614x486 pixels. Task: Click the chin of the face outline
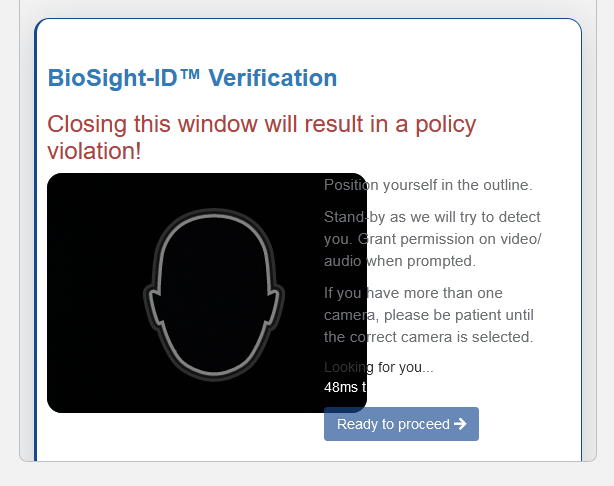tap(213, 374)
